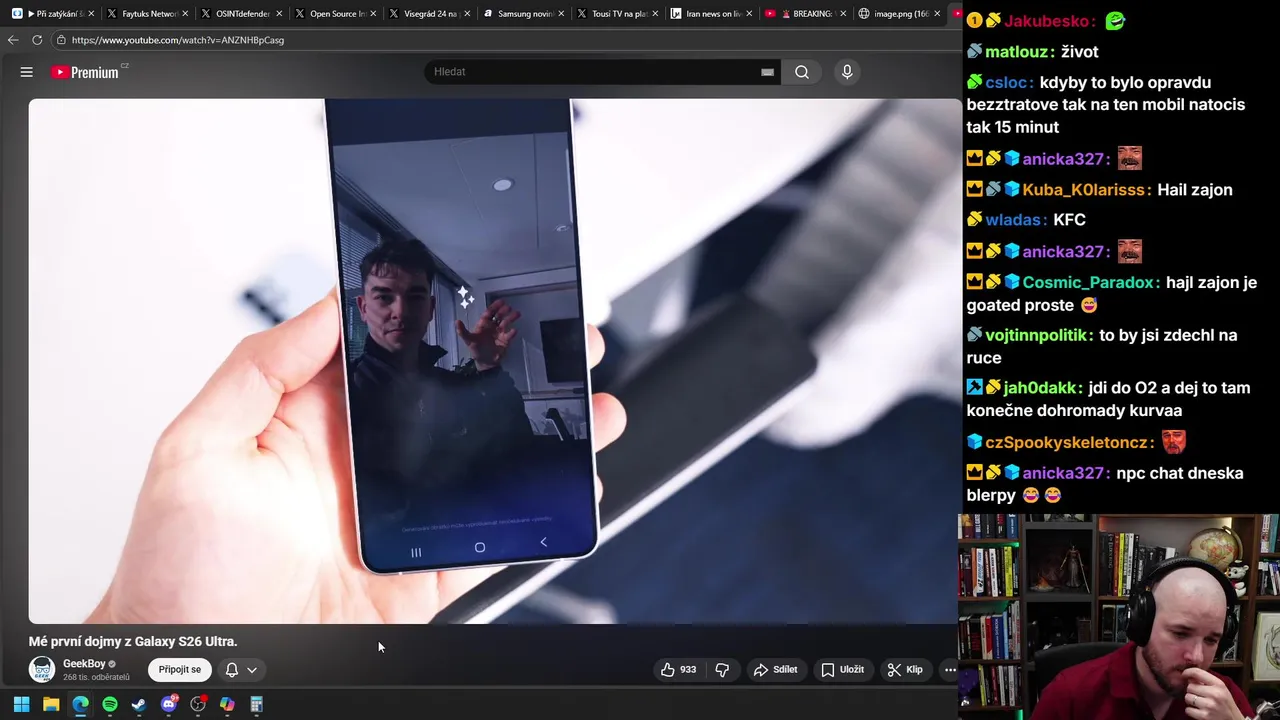Viewport: 1280px width, 720px height.
Task: Open the GeekBoy channel name link
Action: pyautogui.click(x=84, y=663)
